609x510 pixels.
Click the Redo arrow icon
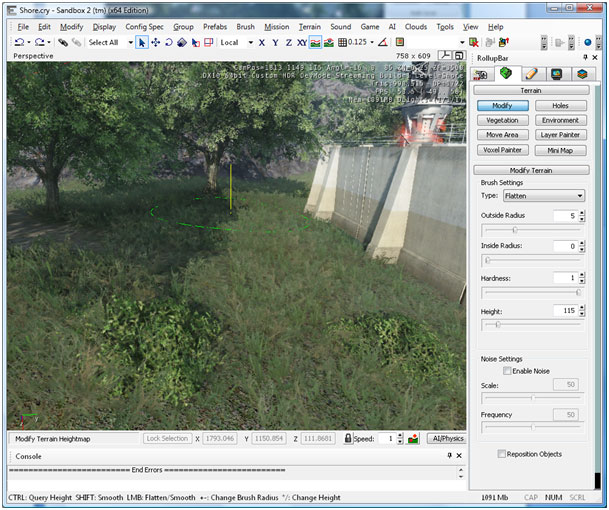(x=39, y=42)
